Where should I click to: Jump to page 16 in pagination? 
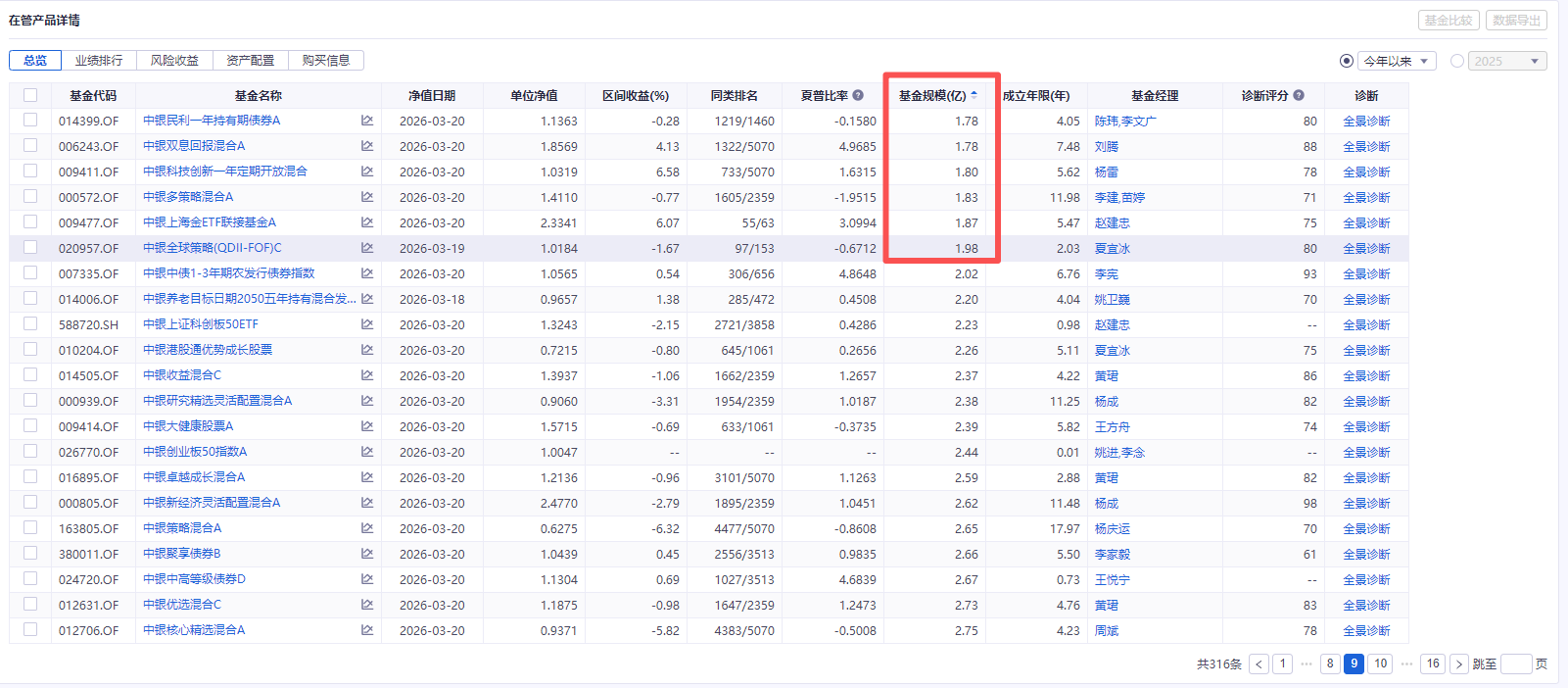click(1433, 663)
